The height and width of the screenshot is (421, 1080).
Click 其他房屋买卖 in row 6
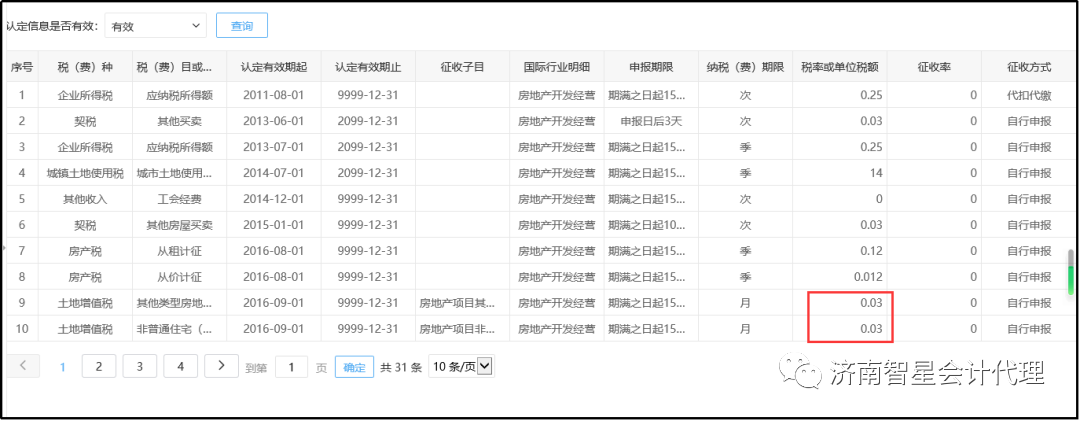coord(179,225)
